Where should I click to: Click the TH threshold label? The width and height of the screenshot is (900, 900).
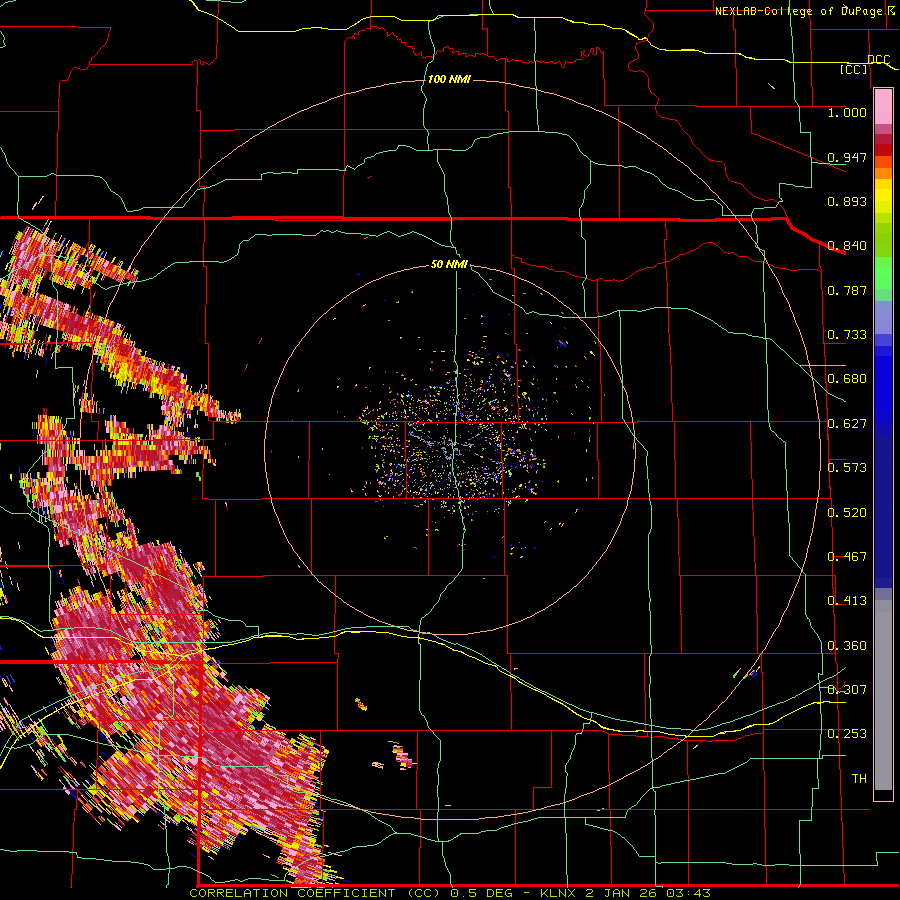[x=859, y=779]
